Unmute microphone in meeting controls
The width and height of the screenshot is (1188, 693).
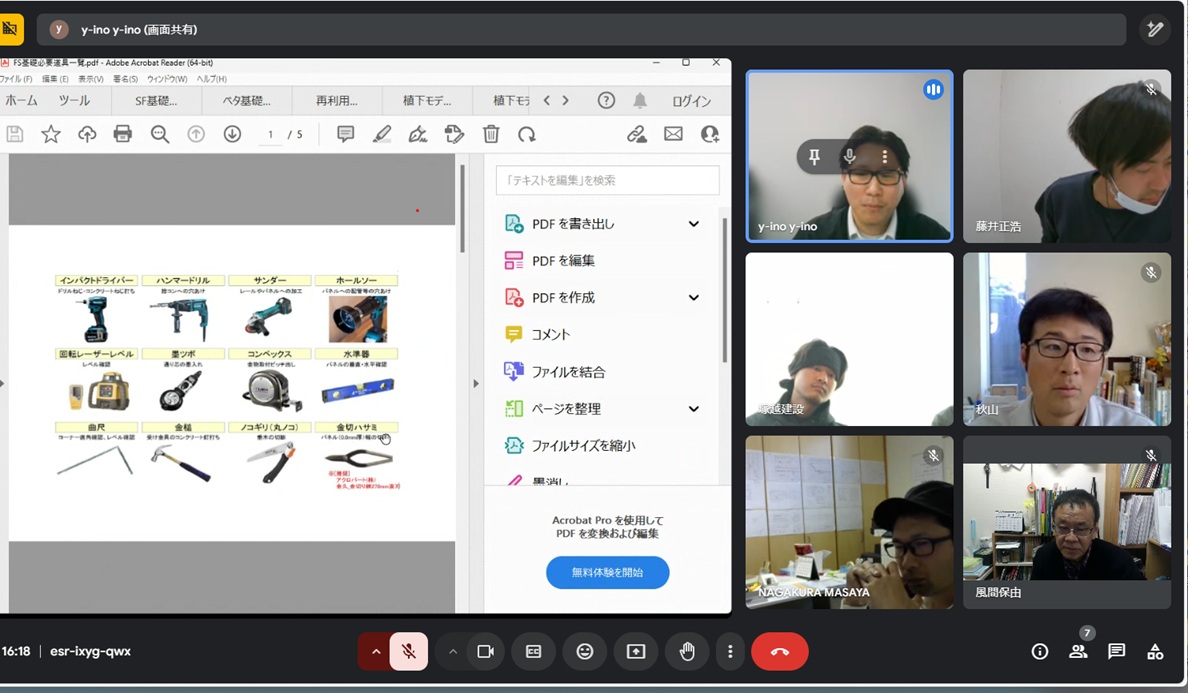pyautogui.click(x=408, y=652)
